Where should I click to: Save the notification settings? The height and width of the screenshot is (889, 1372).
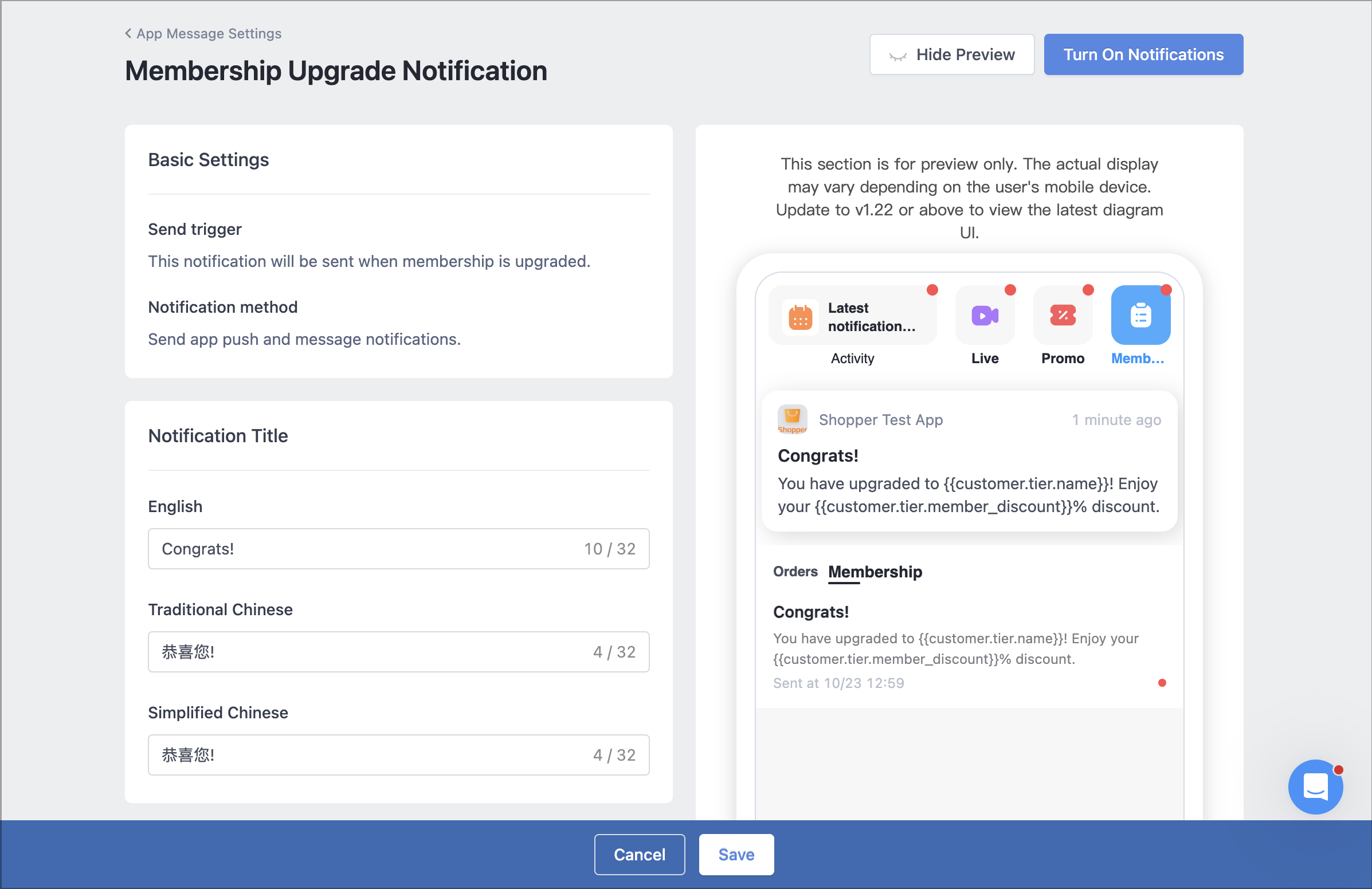click(736, 854)
